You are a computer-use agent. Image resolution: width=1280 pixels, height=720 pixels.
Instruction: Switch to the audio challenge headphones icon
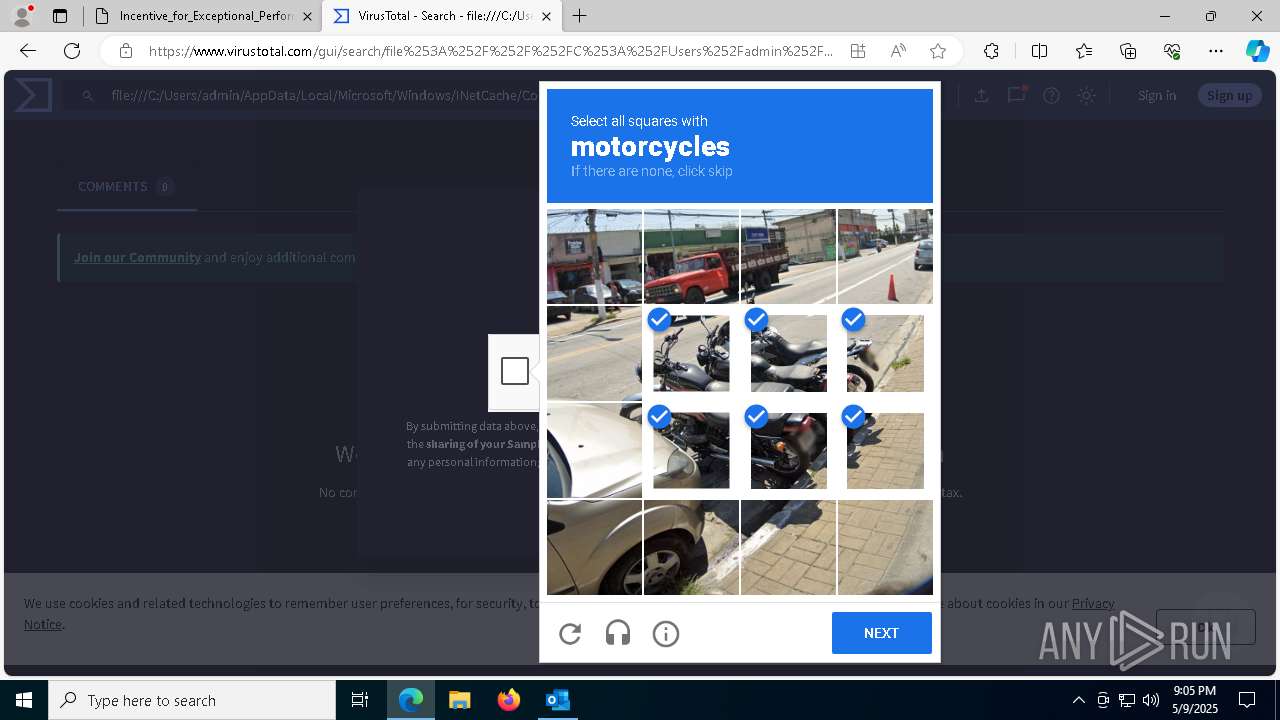click(618, 633)
